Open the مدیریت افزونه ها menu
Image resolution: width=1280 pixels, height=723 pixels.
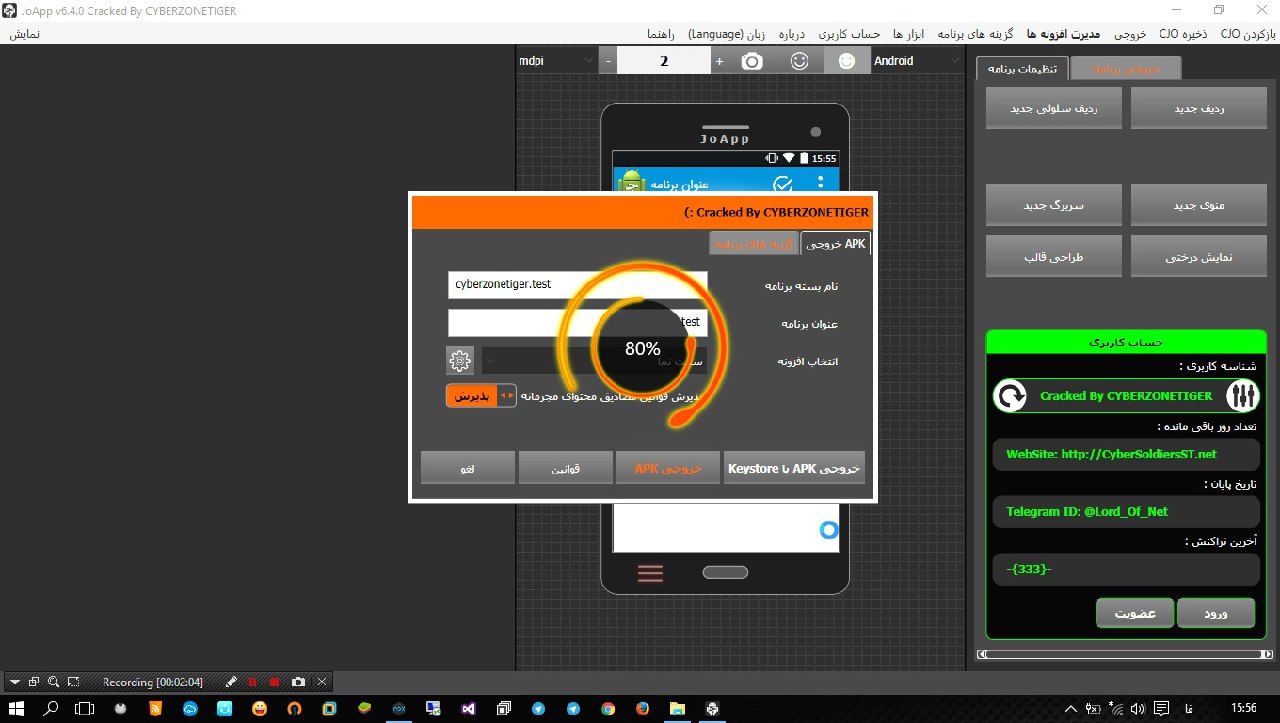[x=1071, y=33]
